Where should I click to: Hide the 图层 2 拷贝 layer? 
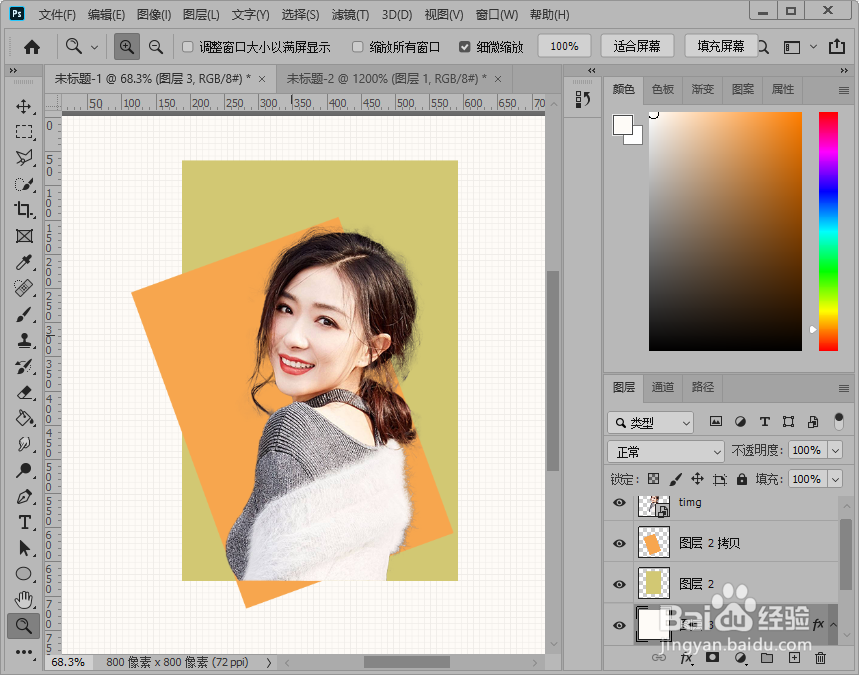pos(620,543)
